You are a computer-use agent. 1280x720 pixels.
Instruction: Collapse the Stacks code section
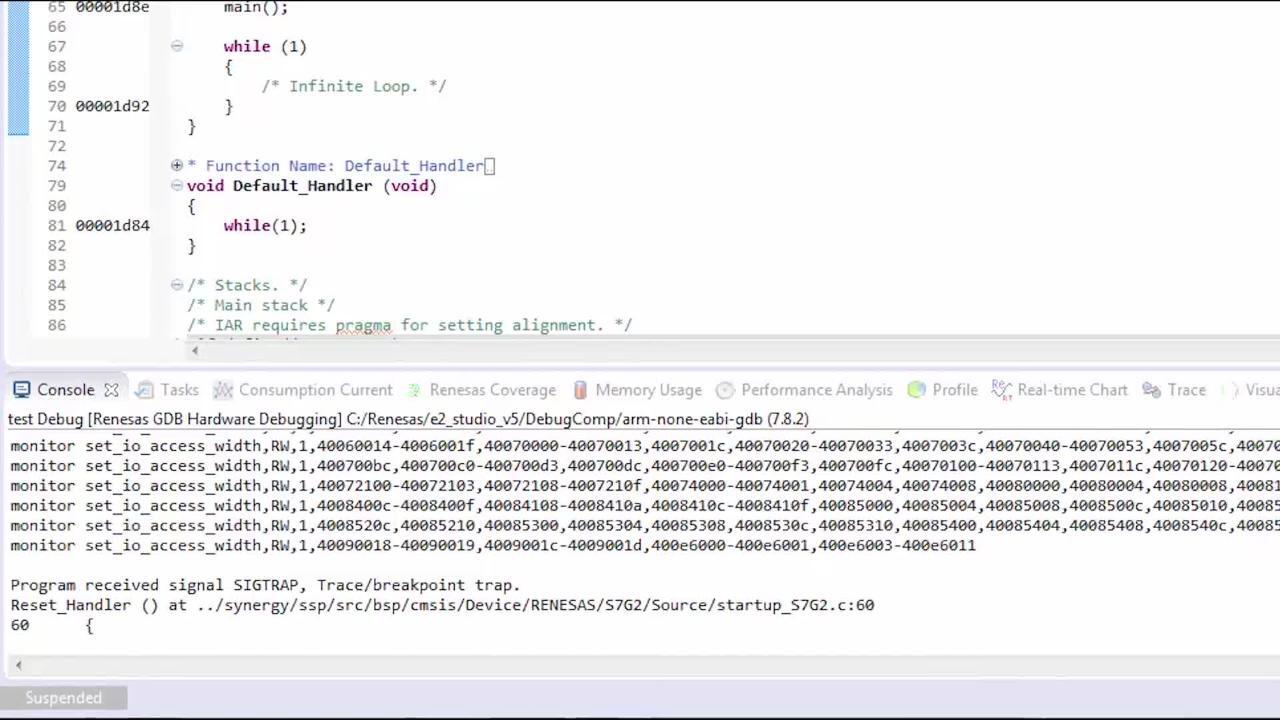pos(176,285)
